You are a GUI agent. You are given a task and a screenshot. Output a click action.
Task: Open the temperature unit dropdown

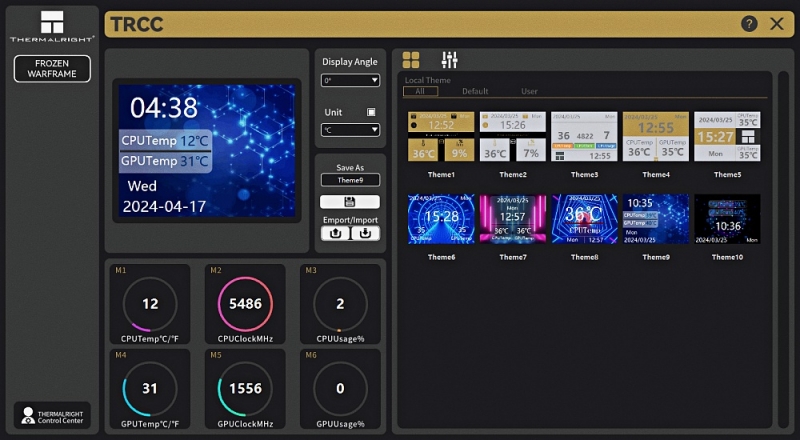pyautogui.click(x=350, y=130)
